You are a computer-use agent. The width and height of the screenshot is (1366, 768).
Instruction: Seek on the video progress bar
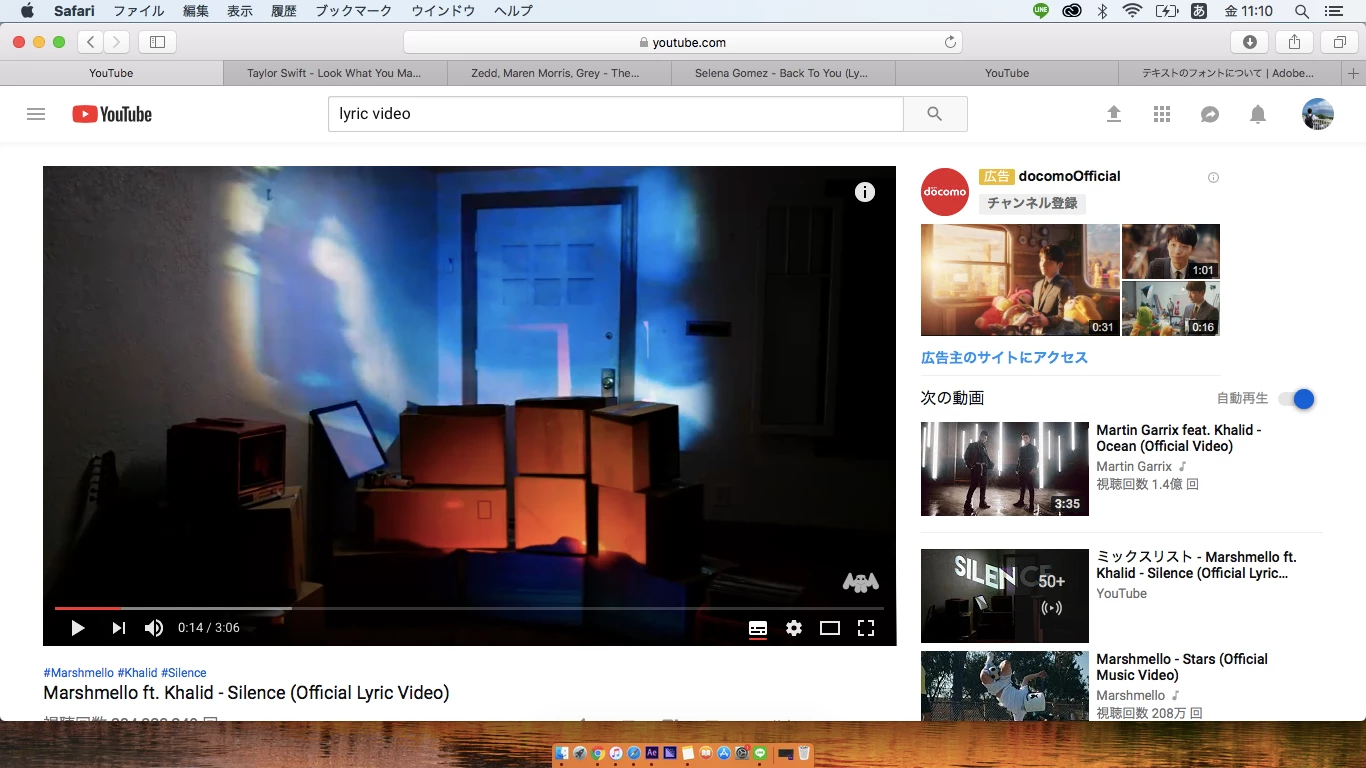click(469, 608)
